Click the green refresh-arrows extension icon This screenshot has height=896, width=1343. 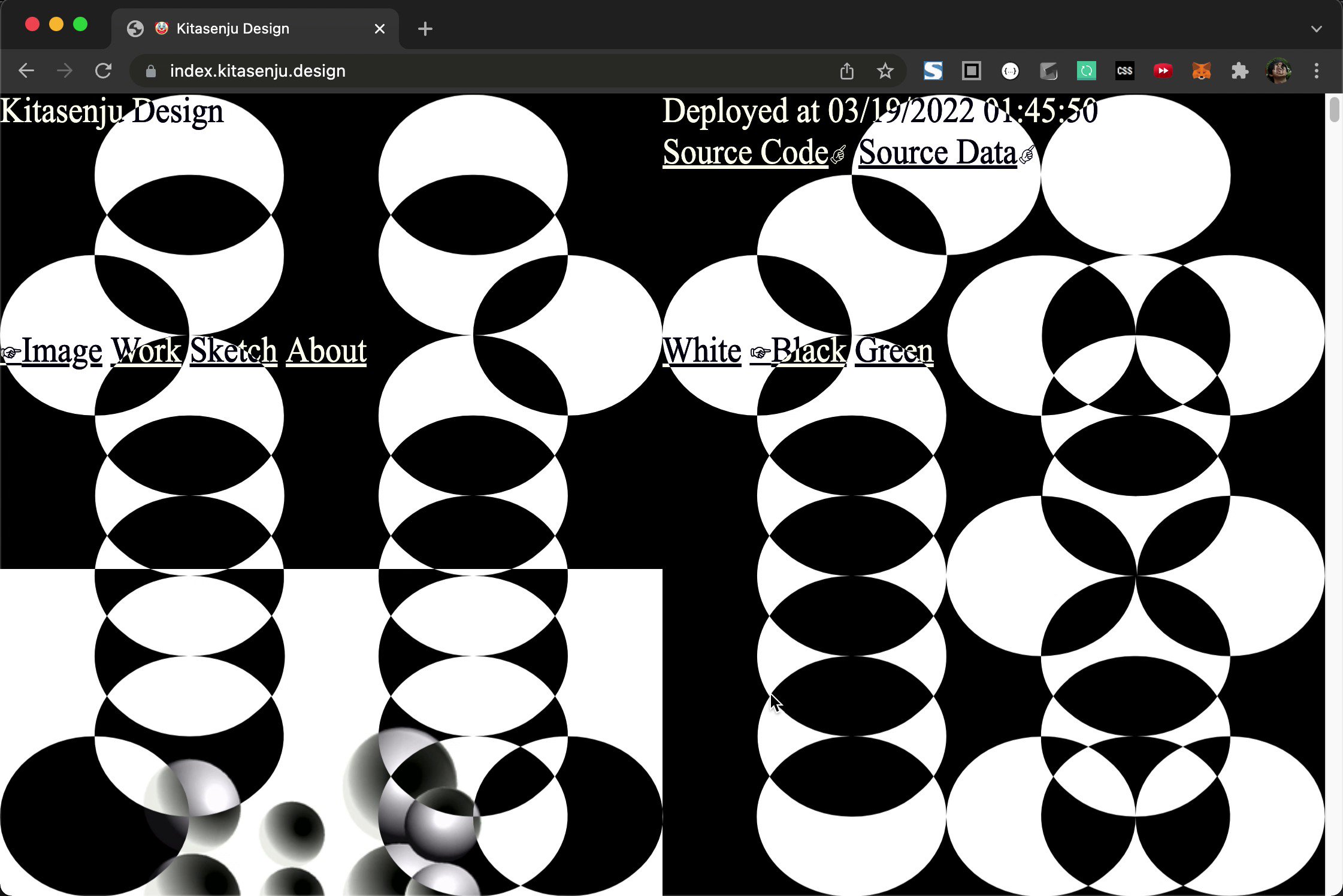pos(1086,71)
